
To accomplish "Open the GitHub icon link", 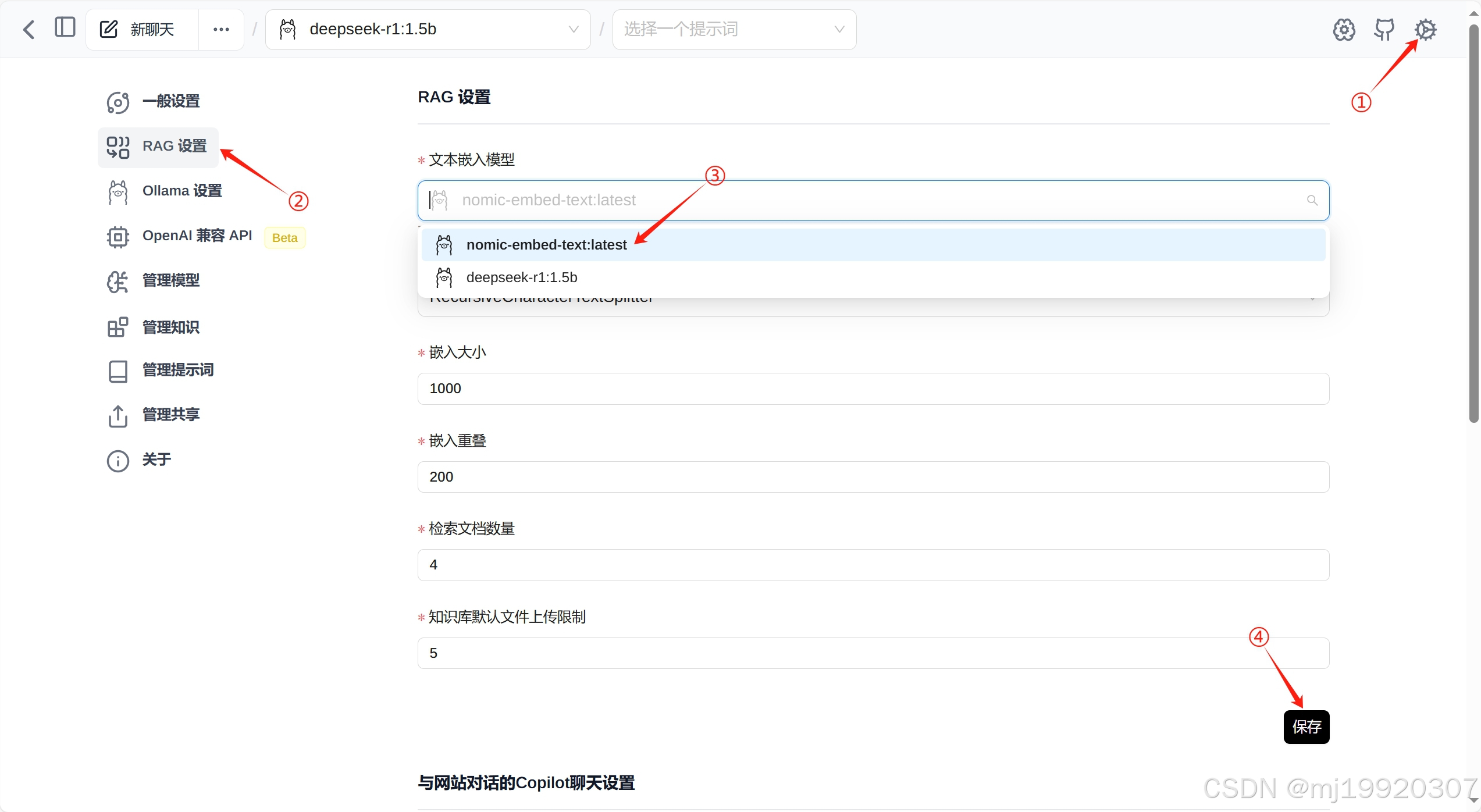I will tap(1384, 29).
